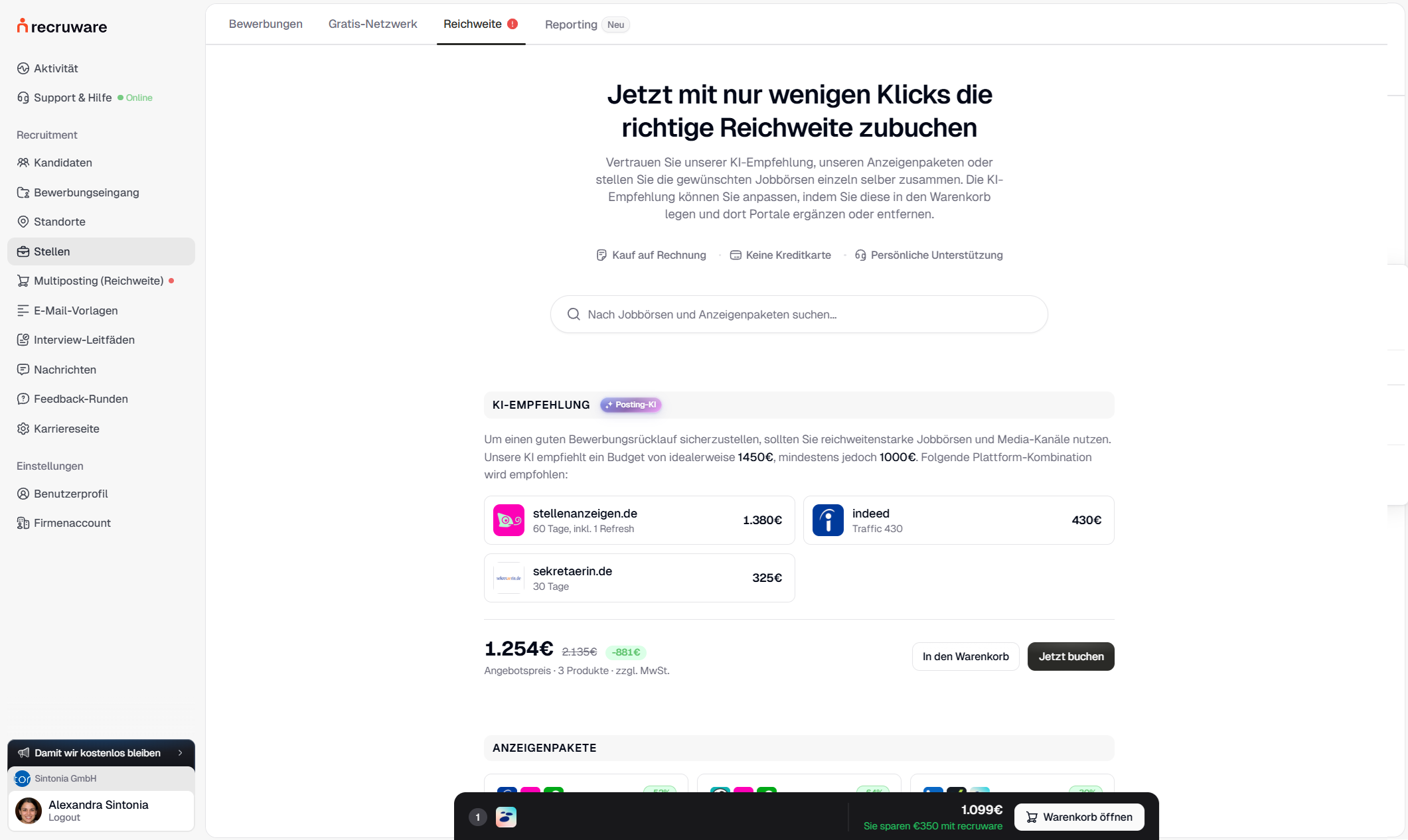Focus the Jobbörsen search field
Image resolution: width=1408 pixels, height=840 pixels.
pos(799,315)
